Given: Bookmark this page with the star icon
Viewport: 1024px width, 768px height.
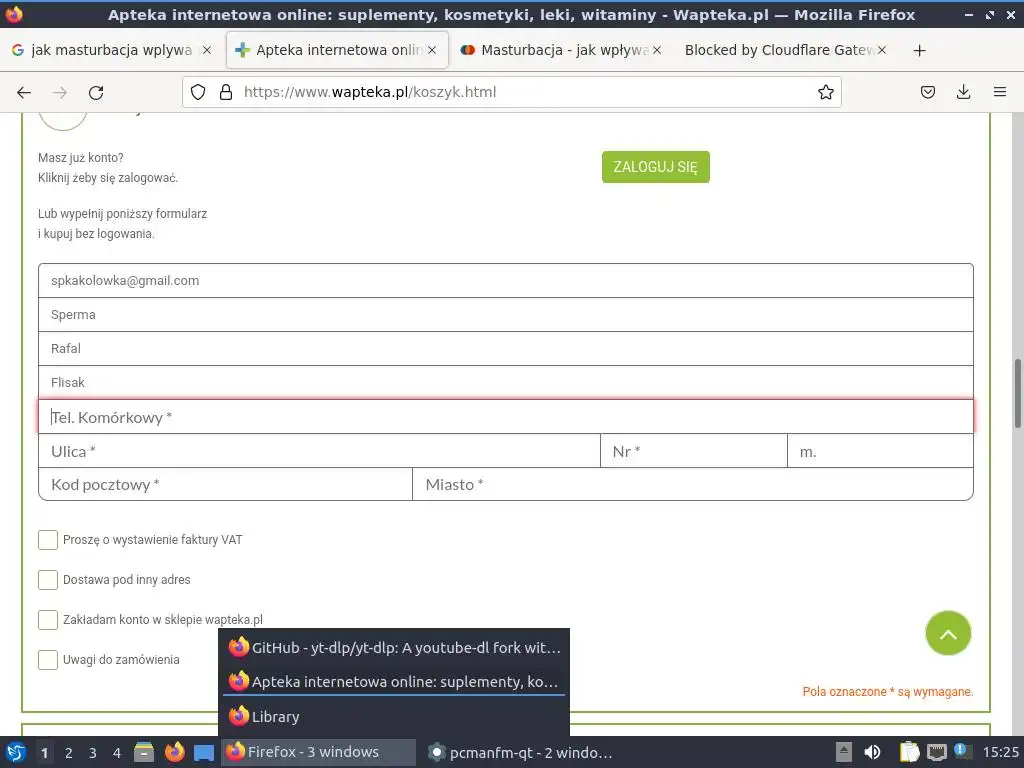Looking at the screenshot, I should pyautogui.click(x=825, y=92).
